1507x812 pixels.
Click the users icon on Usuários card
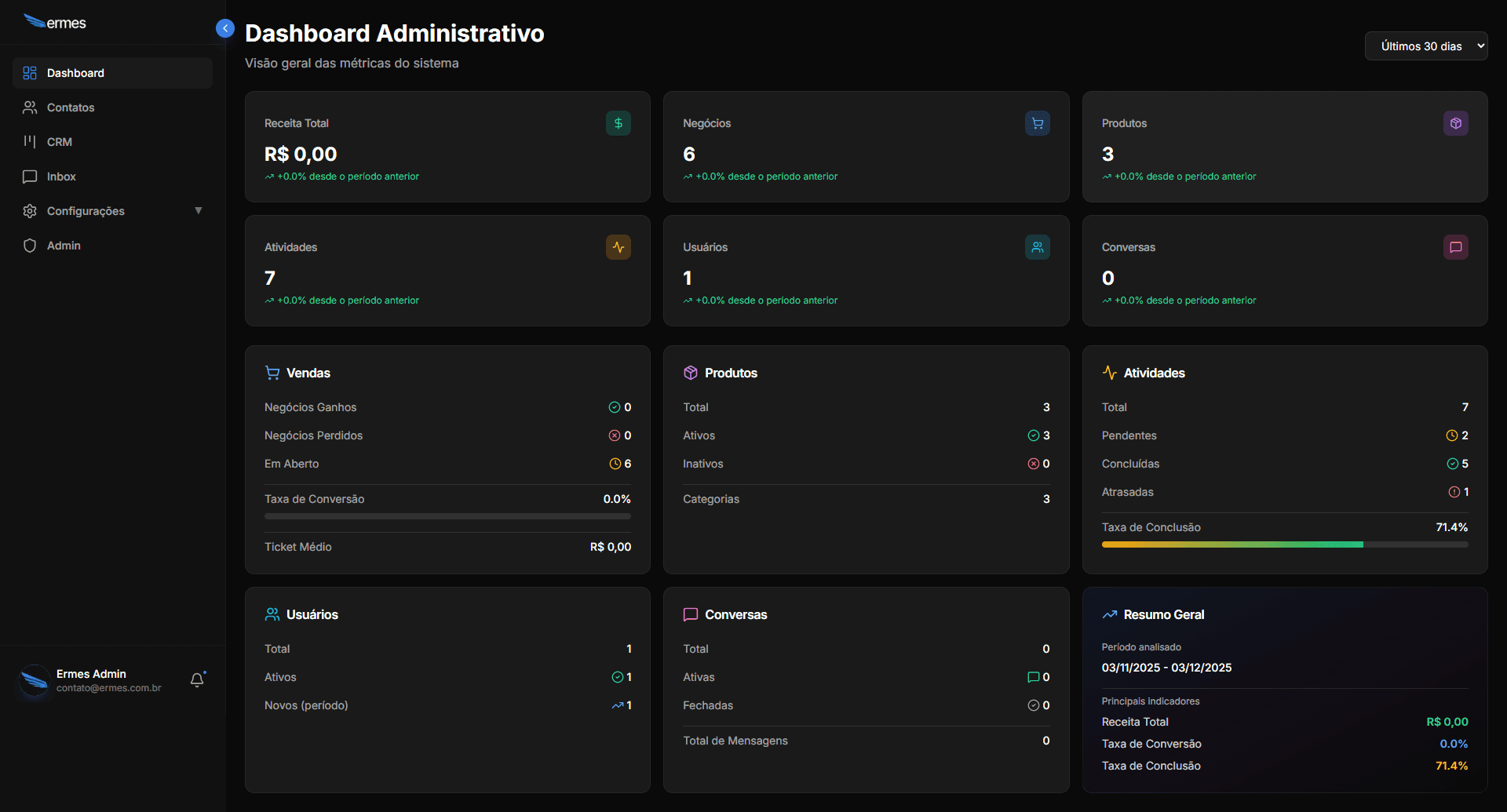[1038, 247]
